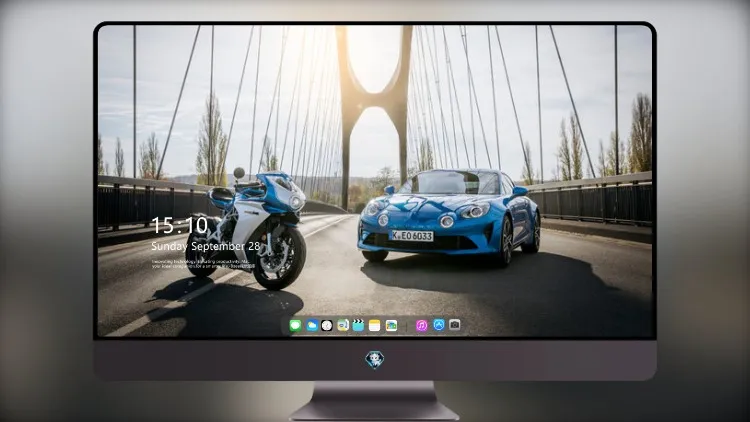The height and width of the screenshot is (422, 750).
Task: Open the green Messages app in dock
Action: click(x=296, y=326)
